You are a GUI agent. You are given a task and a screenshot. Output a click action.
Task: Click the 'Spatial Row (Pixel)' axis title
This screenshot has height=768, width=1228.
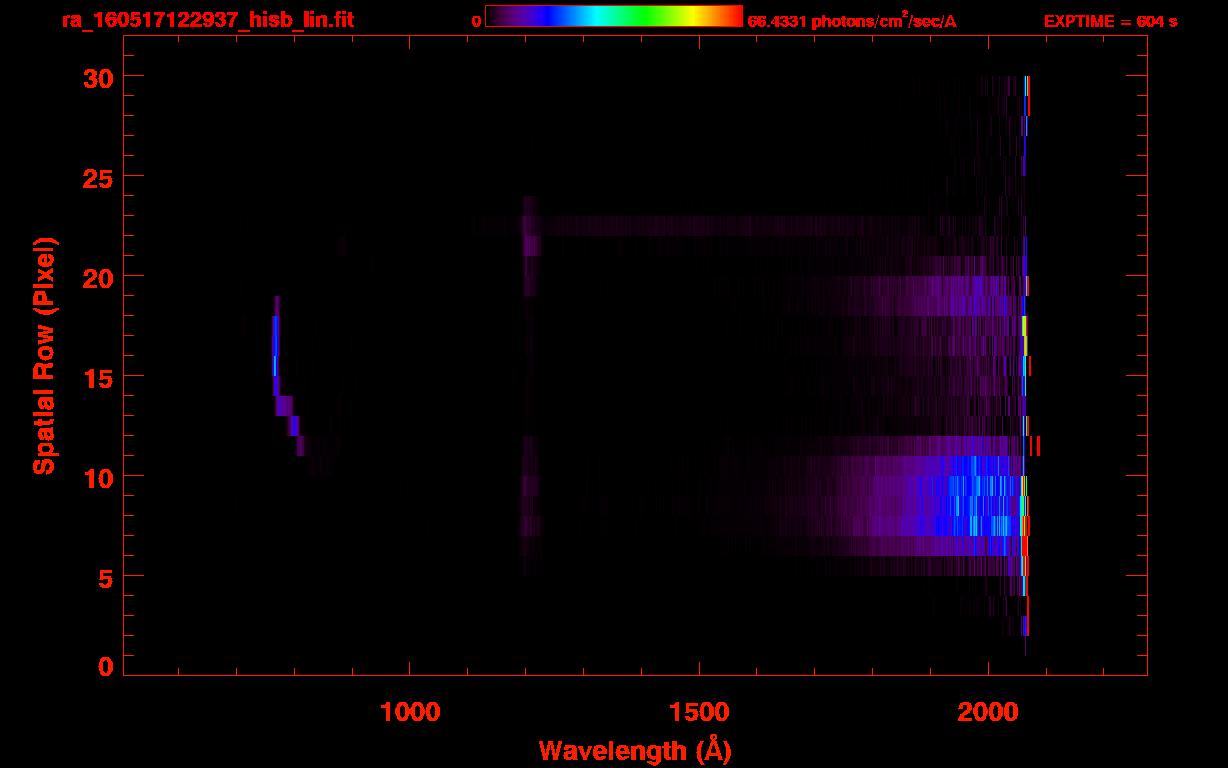click(x=43, y=355)
